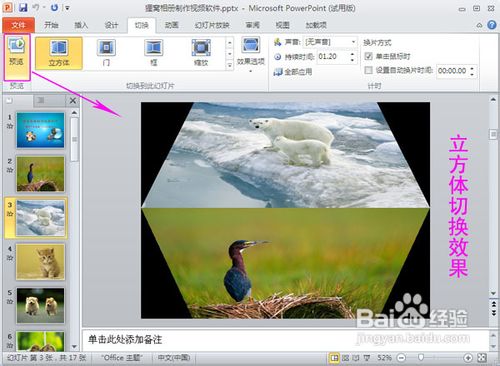
Task: Click the 预览 (Preview) transition button
Action: pyautogui.click(x=17, y=57)
